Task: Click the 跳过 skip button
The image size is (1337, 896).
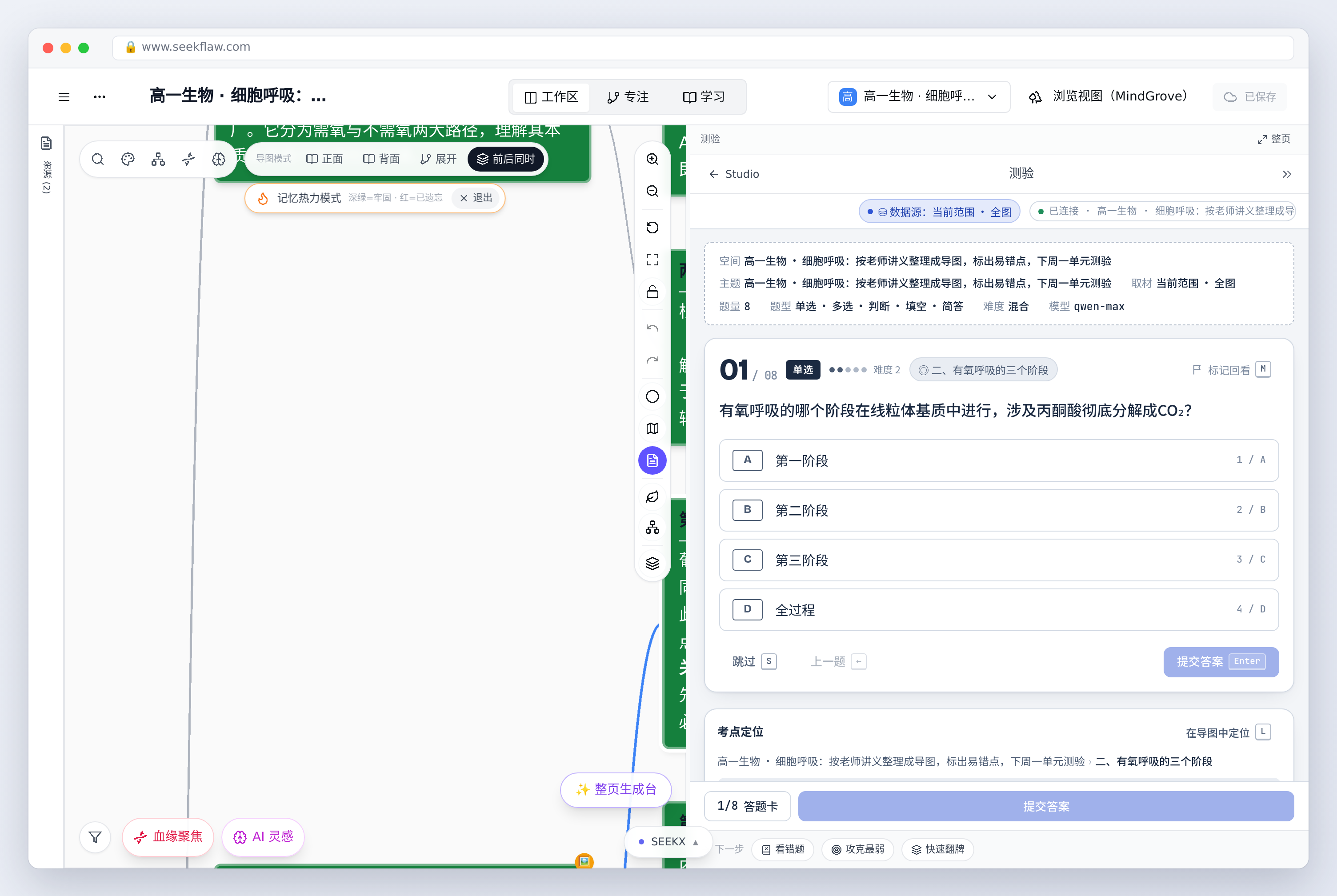Action: pos(754,661)
